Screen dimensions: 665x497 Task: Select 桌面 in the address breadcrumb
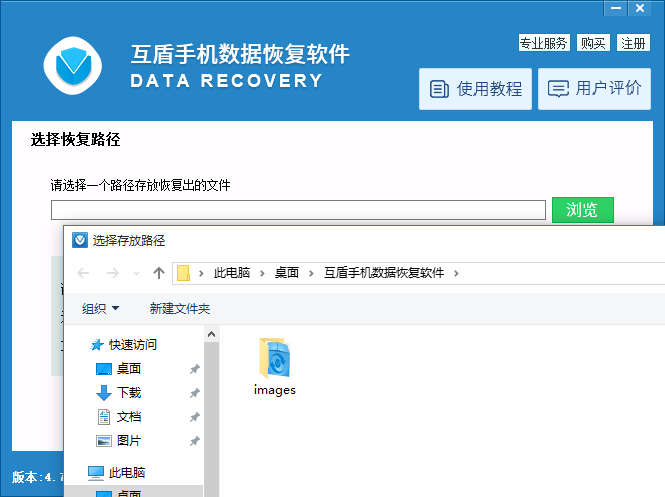click(x=287, y=273)
